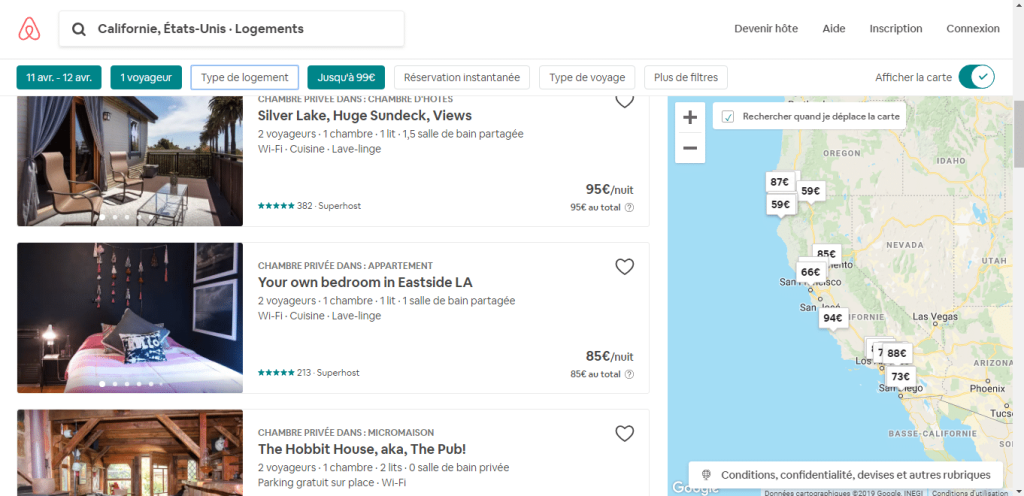Open the Type de voyage filter

(x=587, y=77)
